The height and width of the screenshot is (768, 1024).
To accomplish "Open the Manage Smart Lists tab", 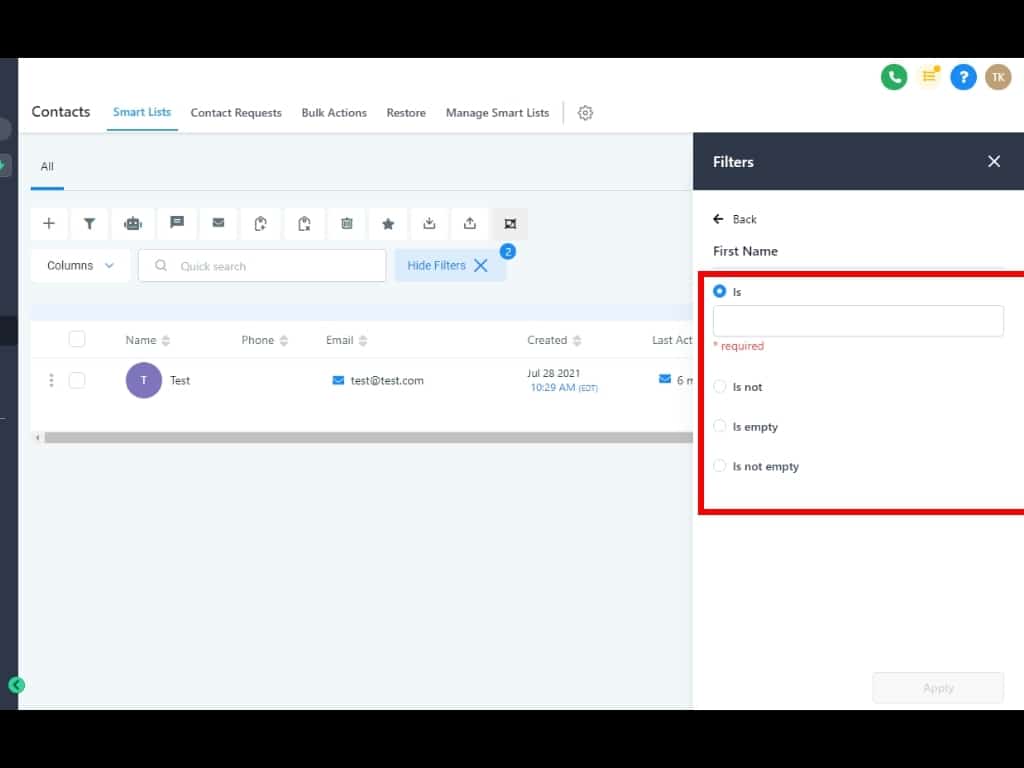I will point(497,113).
